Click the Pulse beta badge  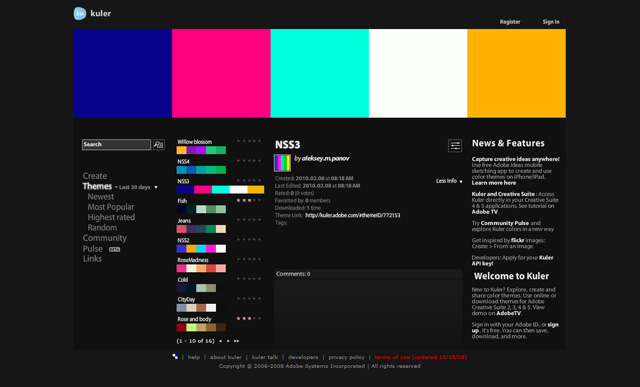coord(114,249)
